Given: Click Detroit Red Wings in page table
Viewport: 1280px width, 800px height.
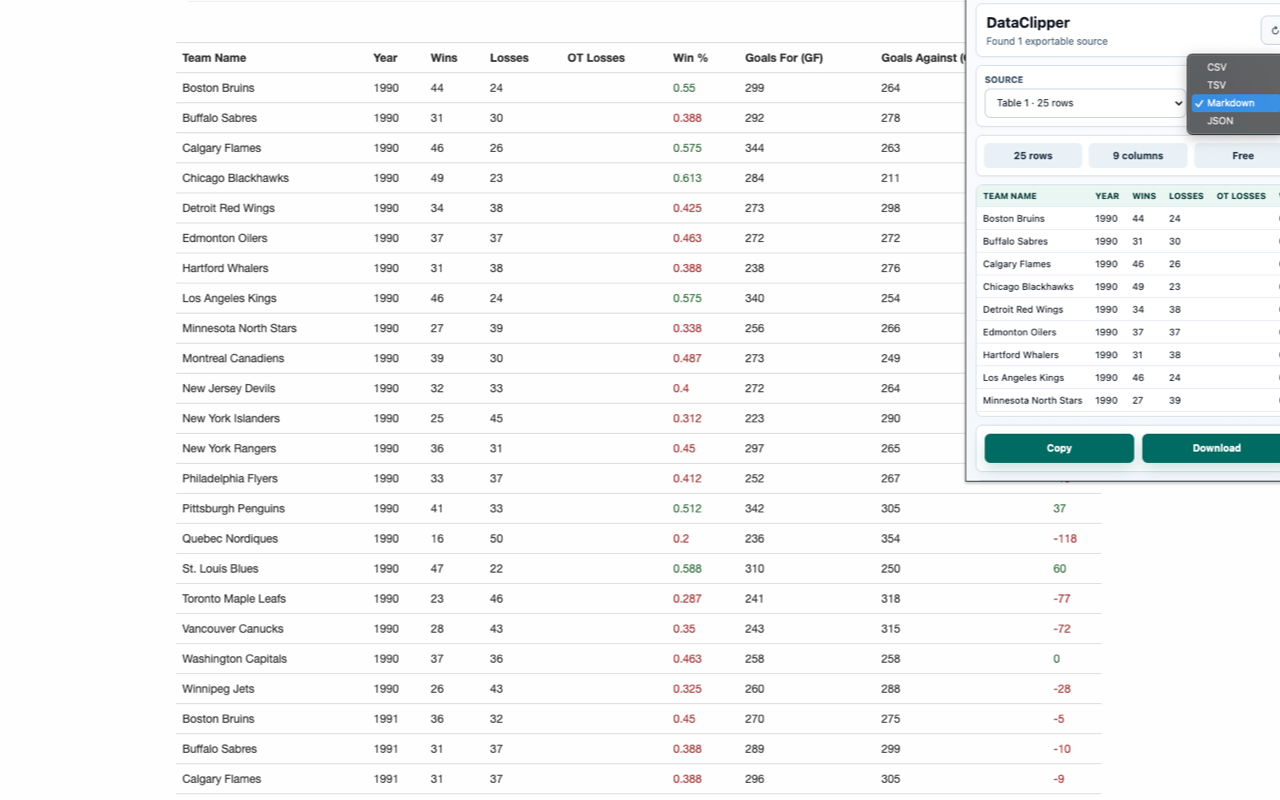Looking at the screenshot, I should 228,208.
